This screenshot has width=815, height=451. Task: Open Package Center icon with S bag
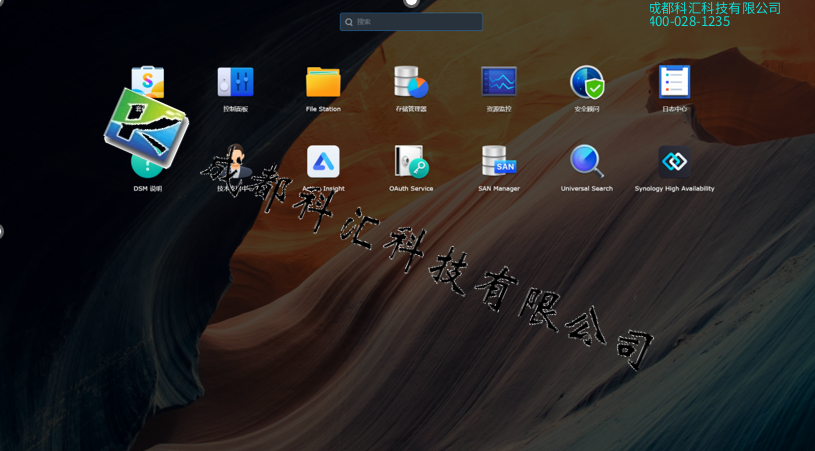tap(148, 82)
